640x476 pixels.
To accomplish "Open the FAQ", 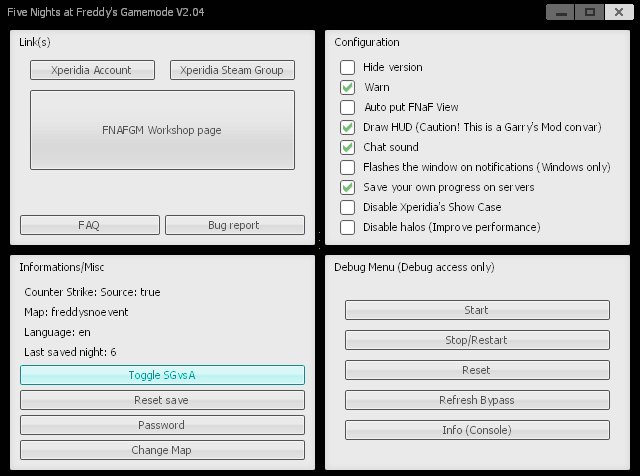I will click(90, 225).
